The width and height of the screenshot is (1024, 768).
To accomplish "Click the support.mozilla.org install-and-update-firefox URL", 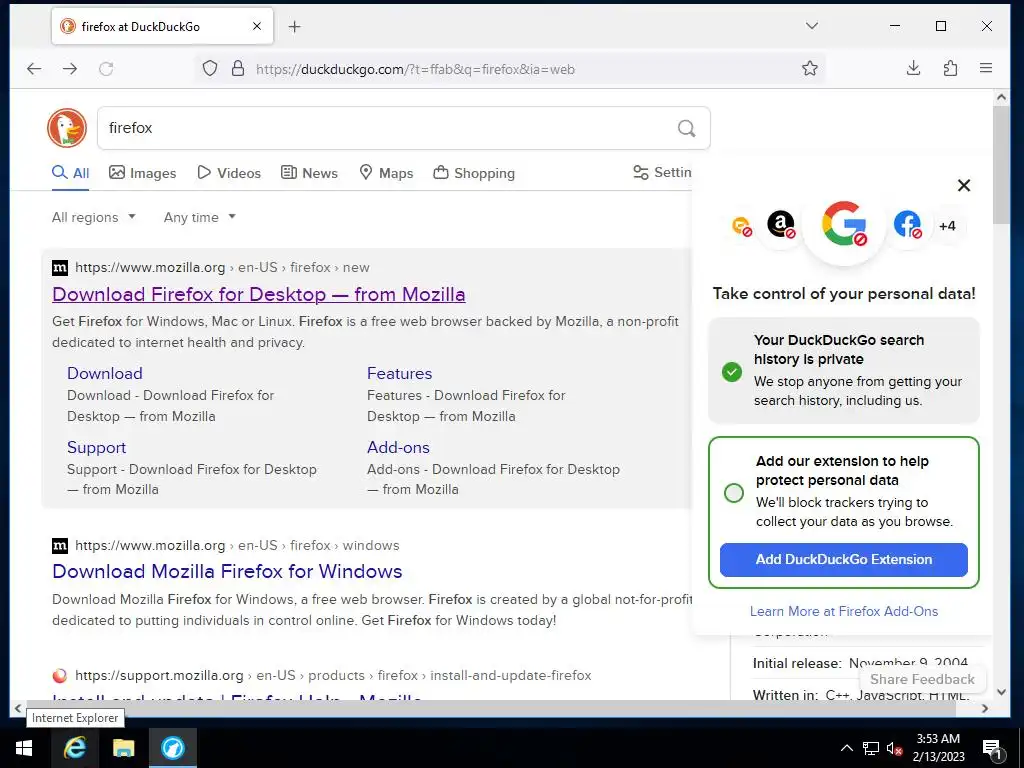I will tap(333, 675).
